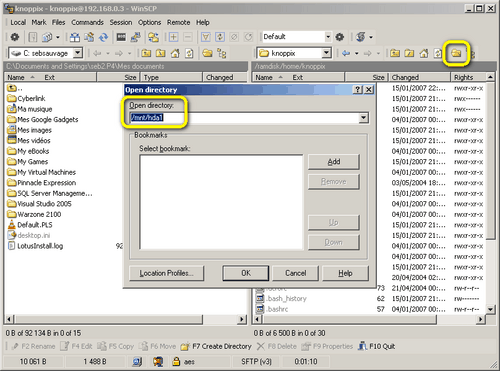Image resolution: width=500 pixels, height=371 pixels.
Task: Select .bash_history in remote panel
Action: pyautogui.click(x=281, y=298)
